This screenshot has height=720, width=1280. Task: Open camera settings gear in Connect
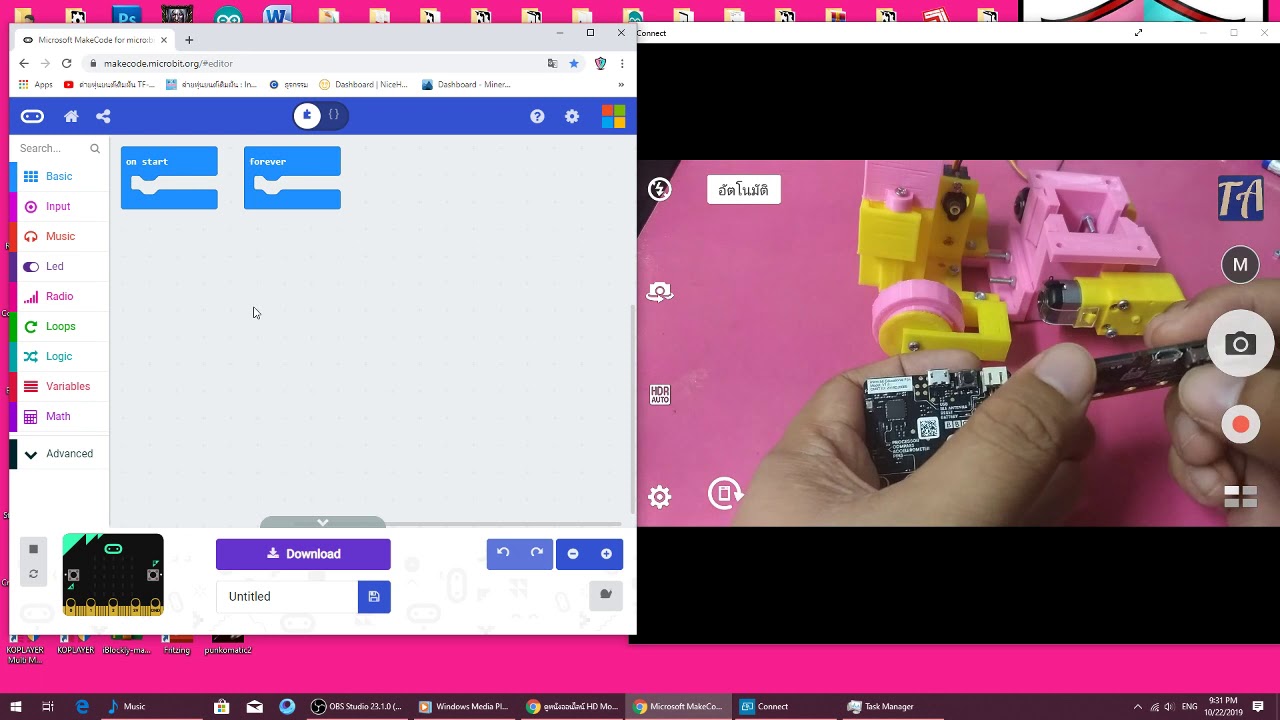coord(660,496)
